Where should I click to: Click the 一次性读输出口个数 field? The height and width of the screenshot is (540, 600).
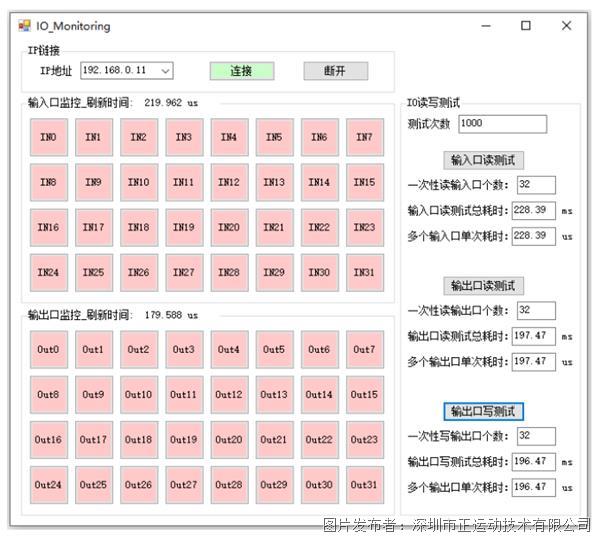tap(536, 310)
